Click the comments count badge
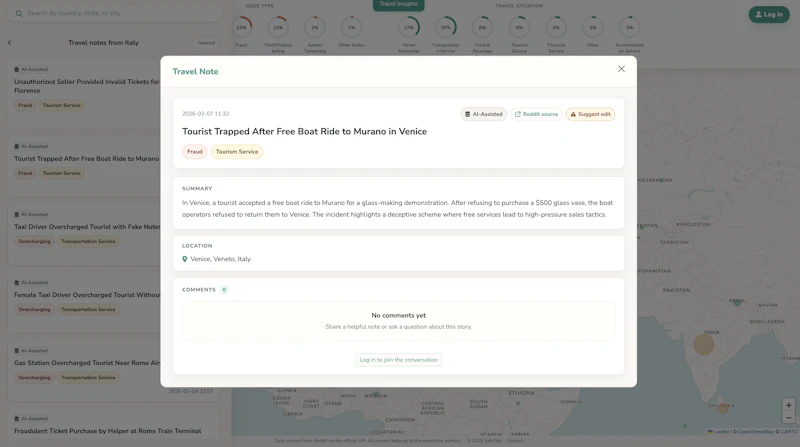The image size is (800, 447). pos(224,290)
